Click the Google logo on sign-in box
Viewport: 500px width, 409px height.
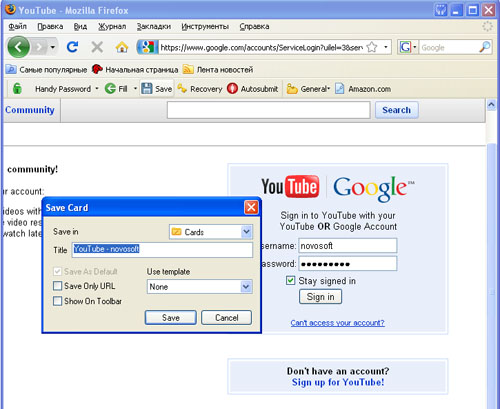click(373, 188)
